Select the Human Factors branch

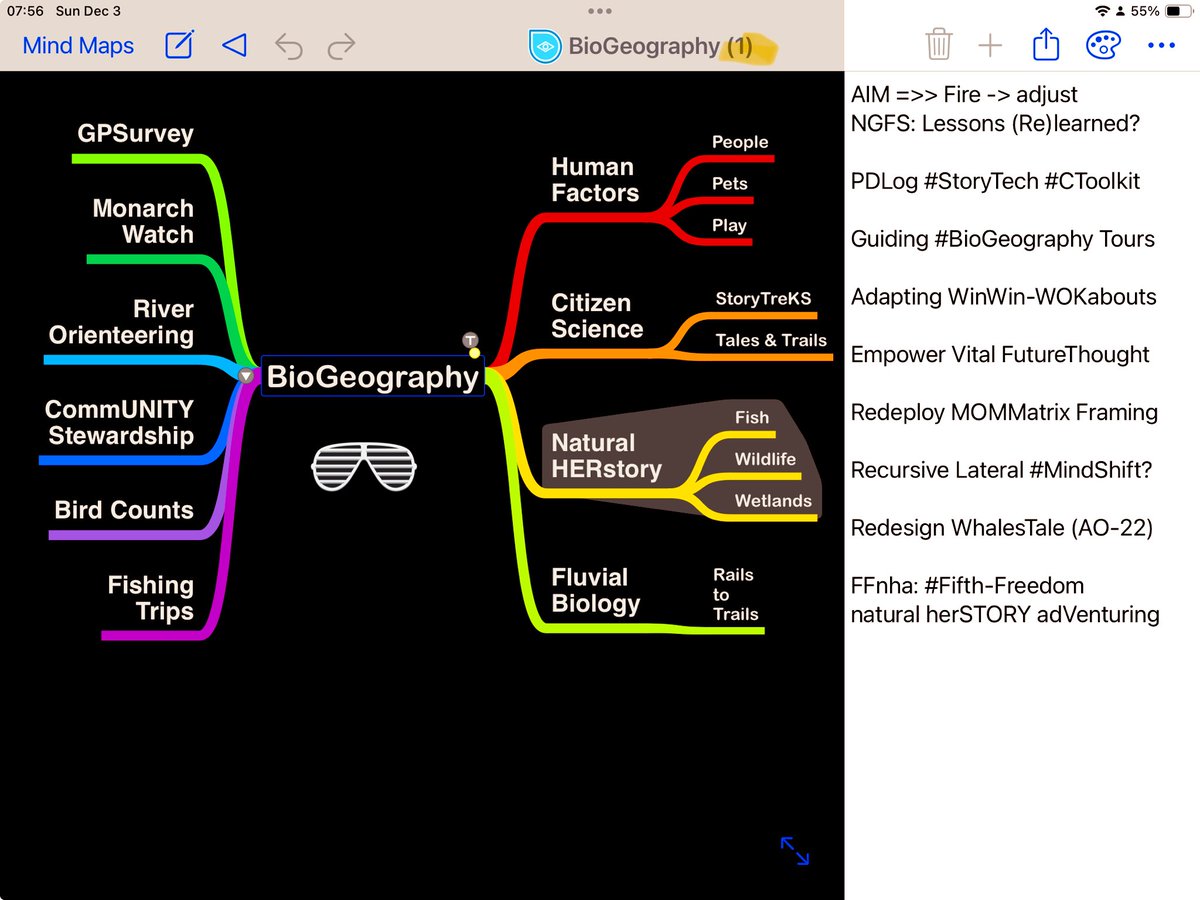point(595,180)
